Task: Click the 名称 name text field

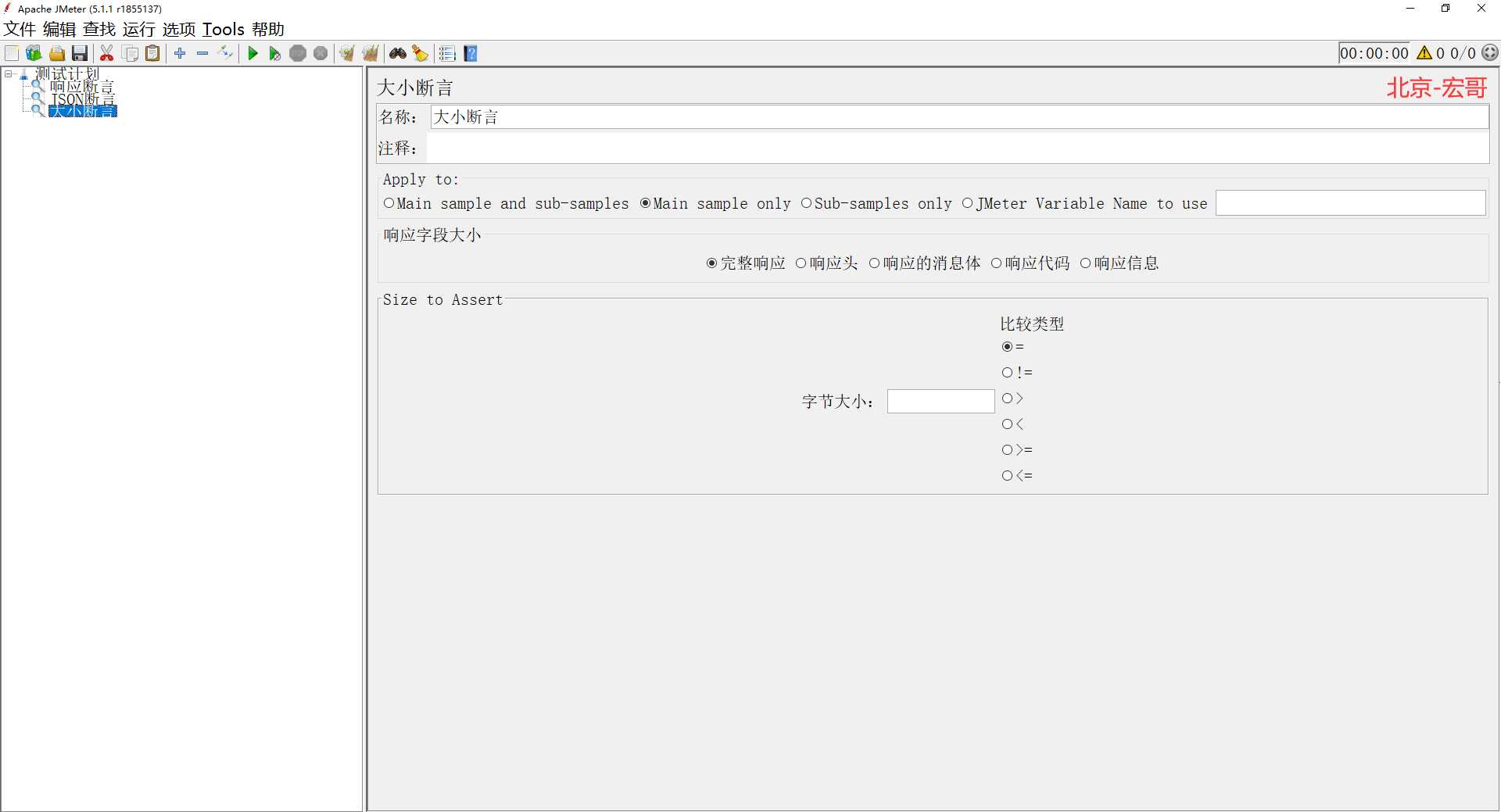Action: 958,117
